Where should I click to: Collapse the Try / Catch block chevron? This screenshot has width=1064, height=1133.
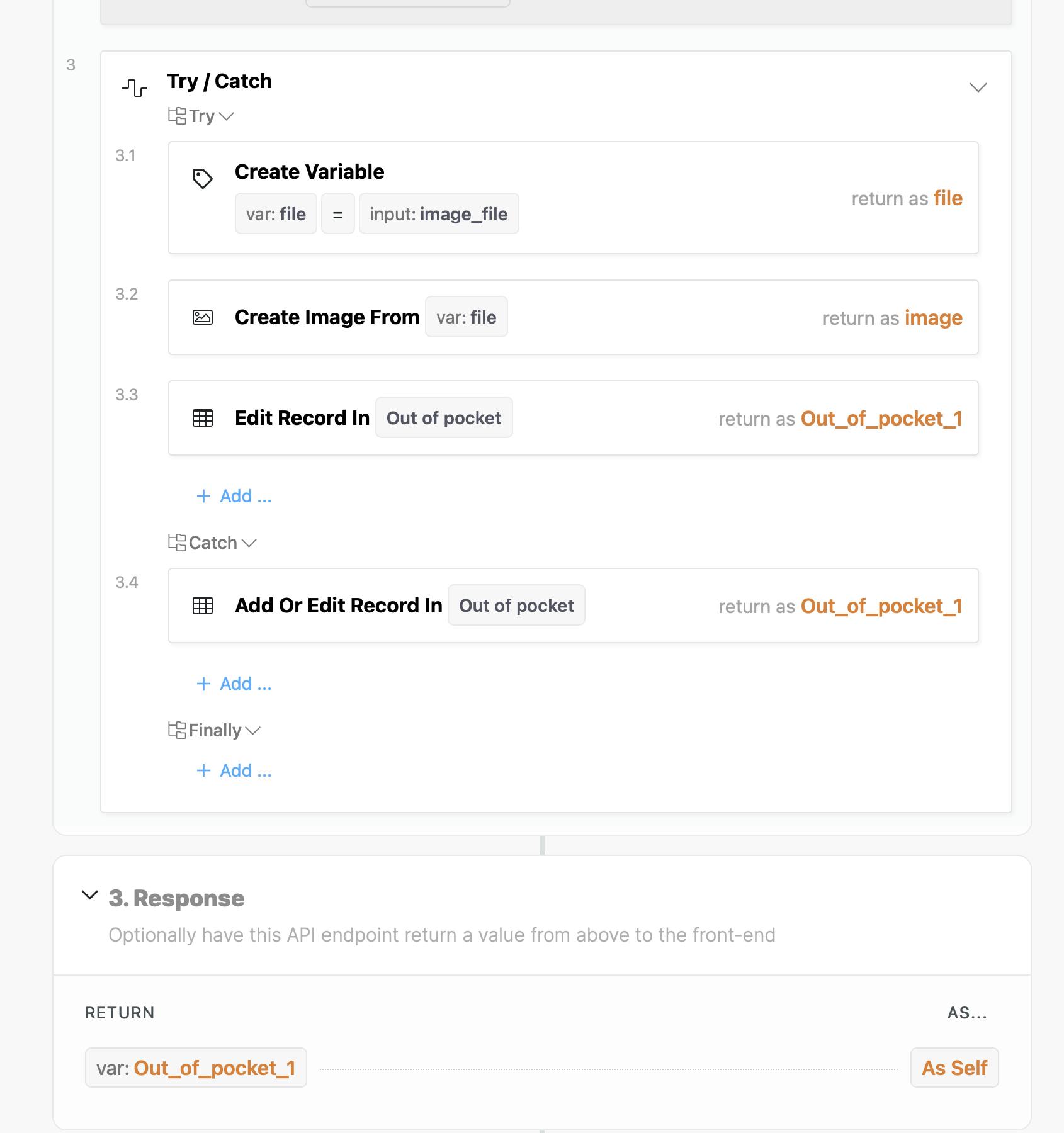click(978, 87)
